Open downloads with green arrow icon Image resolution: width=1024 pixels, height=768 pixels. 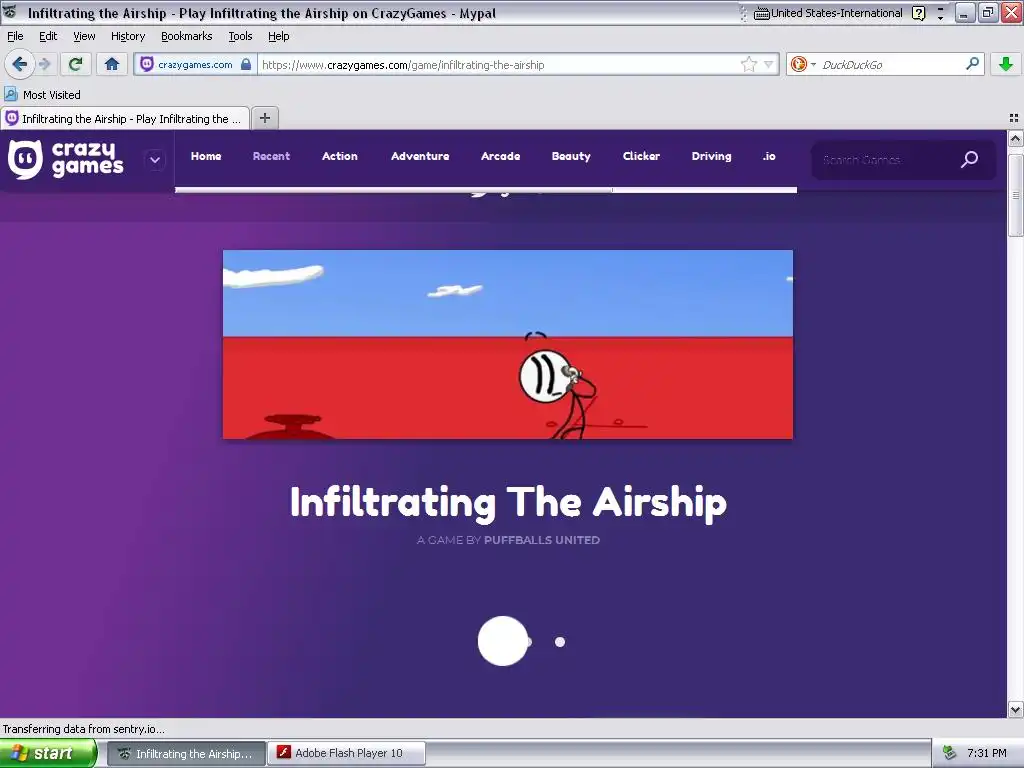[x=1006, y=64]
